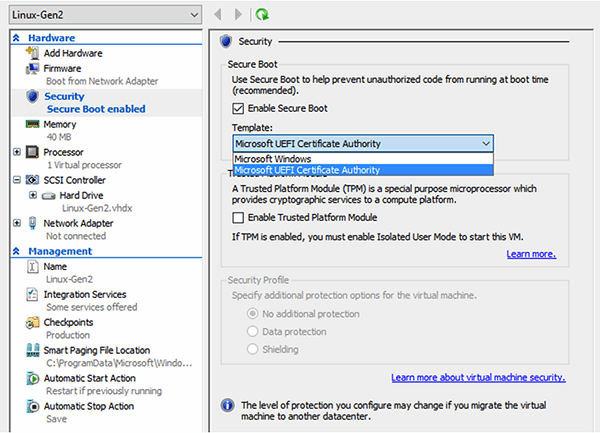Collapse the Hardware section header
Image resolution: width=600 pixels, height=433 pixels.
(18, 38)
